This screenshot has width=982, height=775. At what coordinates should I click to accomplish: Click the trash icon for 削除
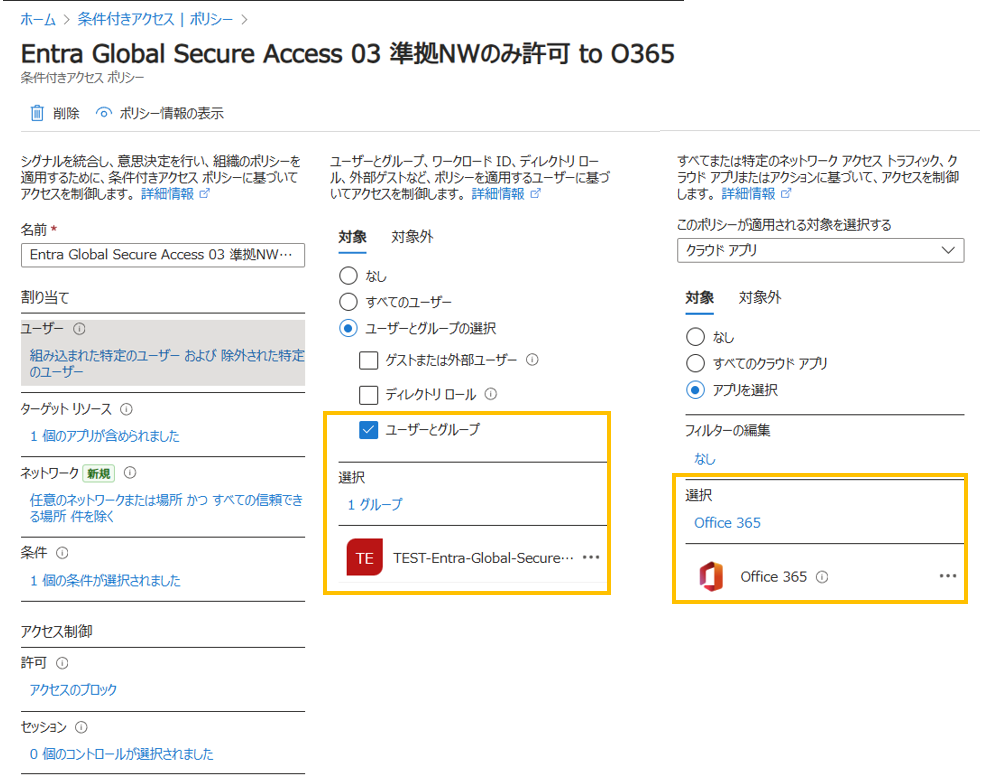tap(37, 113)
